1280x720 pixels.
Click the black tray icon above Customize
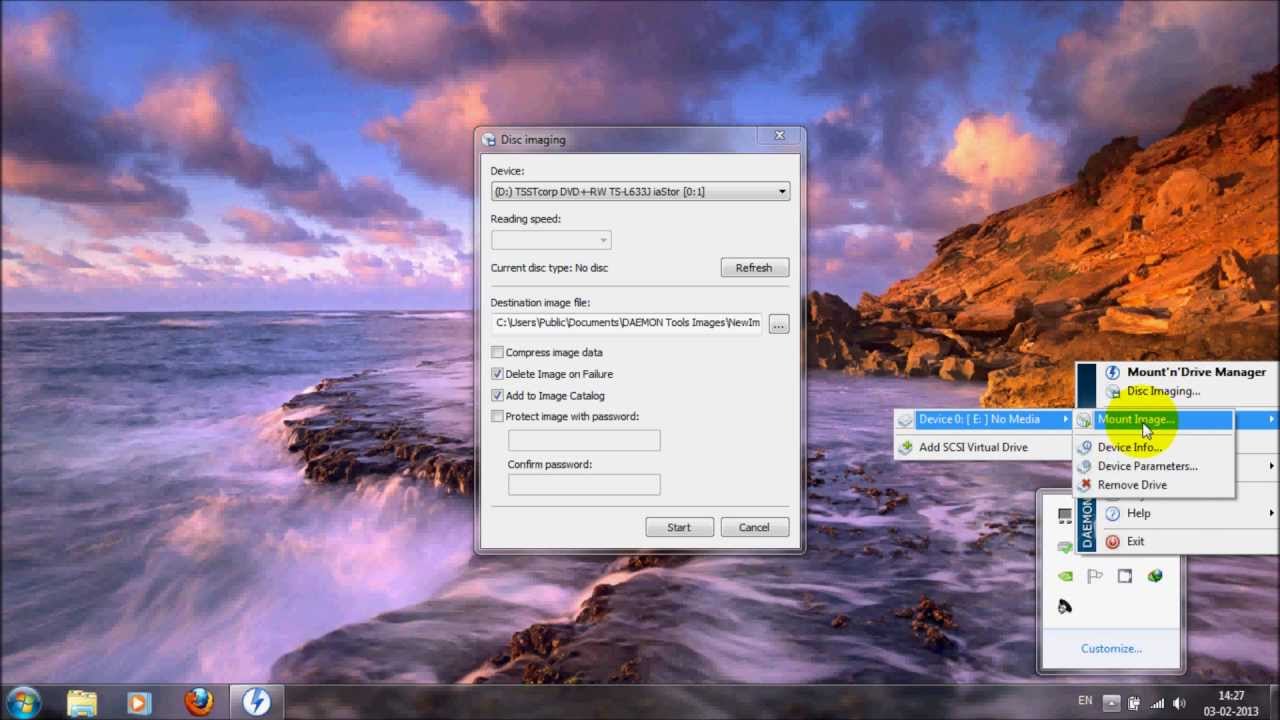[x=1065, y=606]
